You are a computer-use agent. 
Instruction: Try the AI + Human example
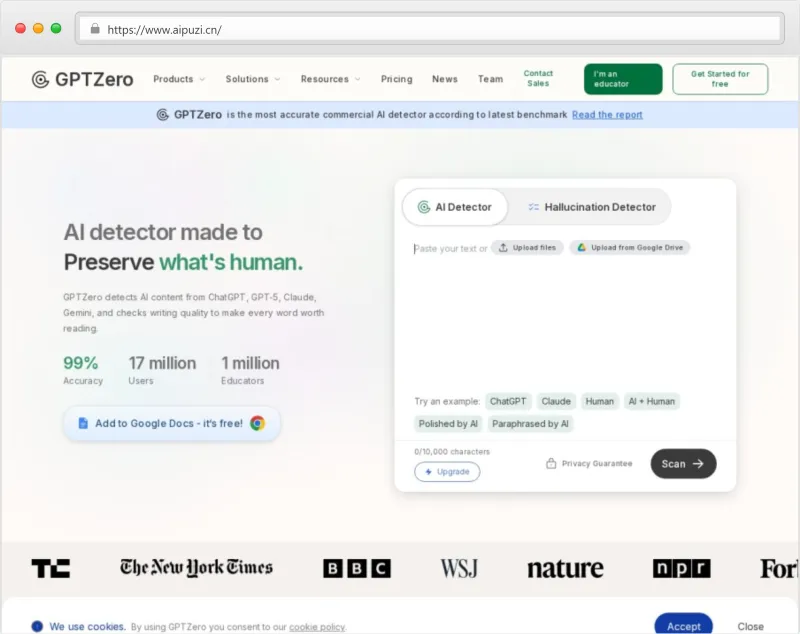(652, 401)
